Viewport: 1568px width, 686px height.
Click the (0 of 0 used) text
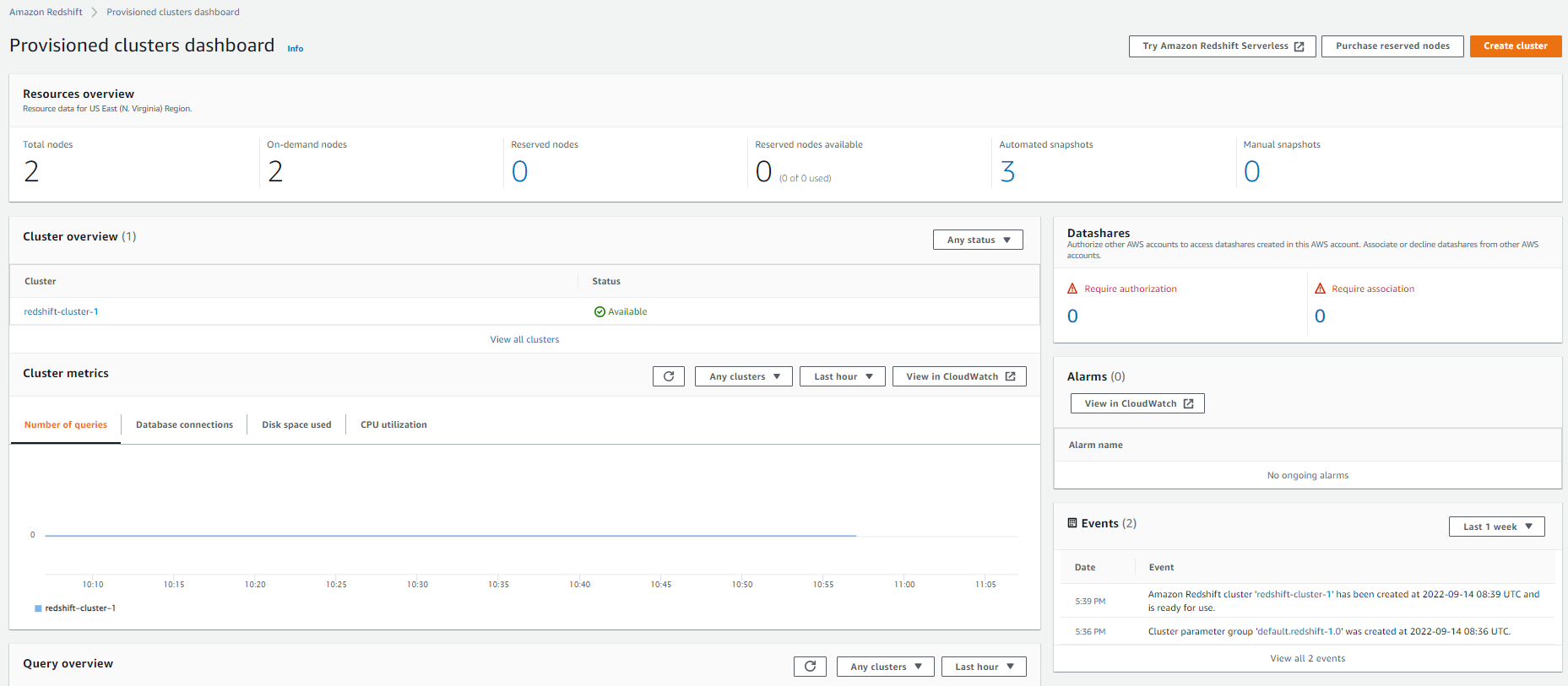[805, 178]
